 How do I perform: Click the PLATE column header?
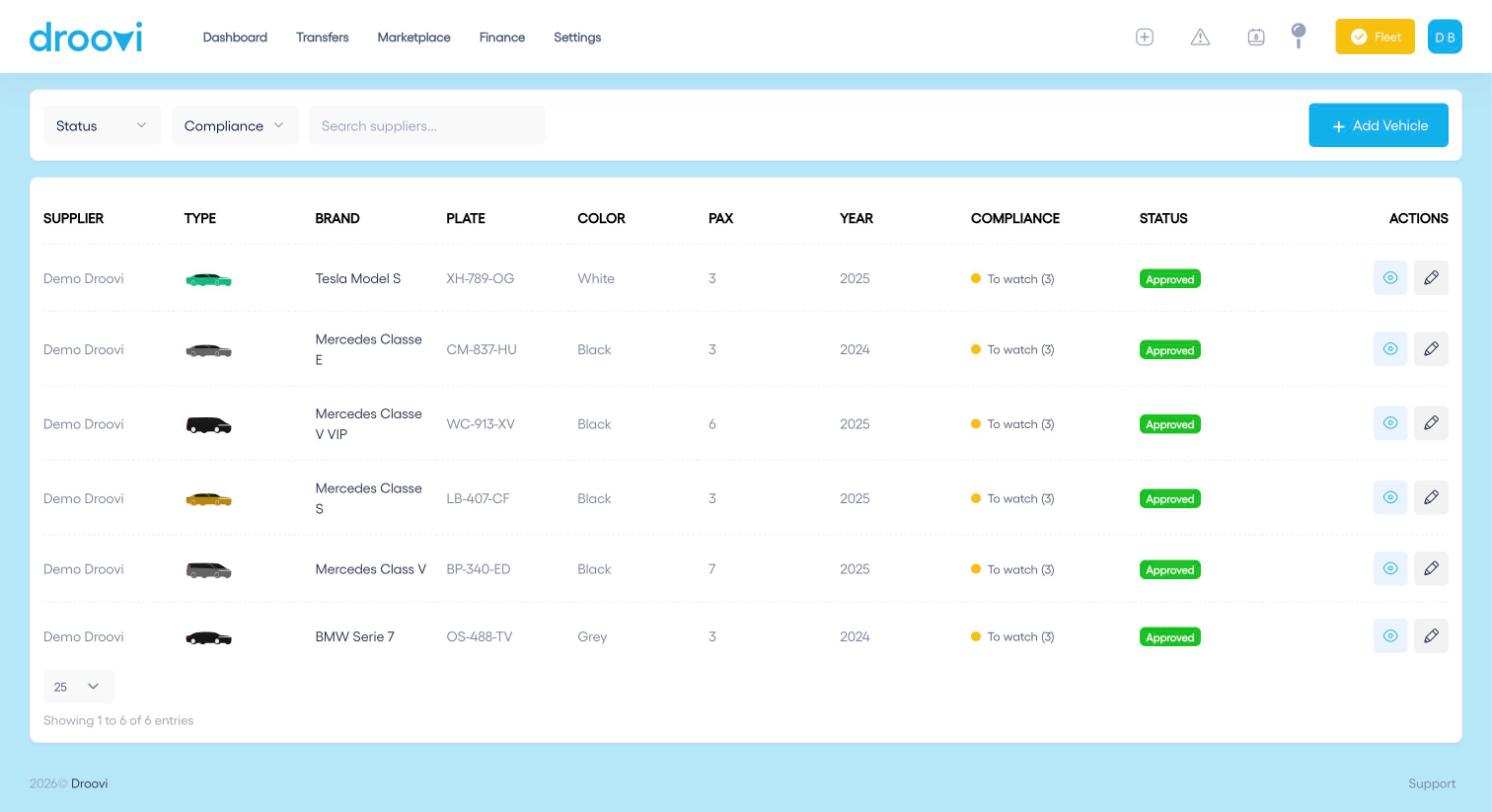tap(466, 218)
